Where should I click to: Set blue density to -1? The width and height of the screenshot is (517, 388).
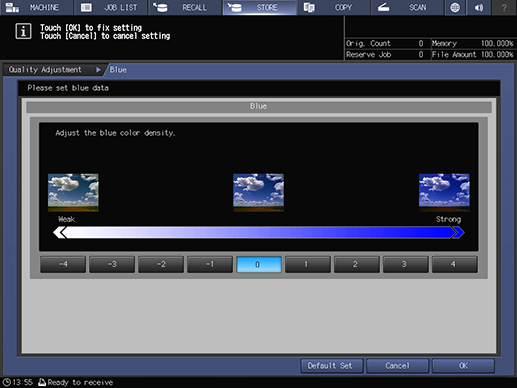[210, 264]
